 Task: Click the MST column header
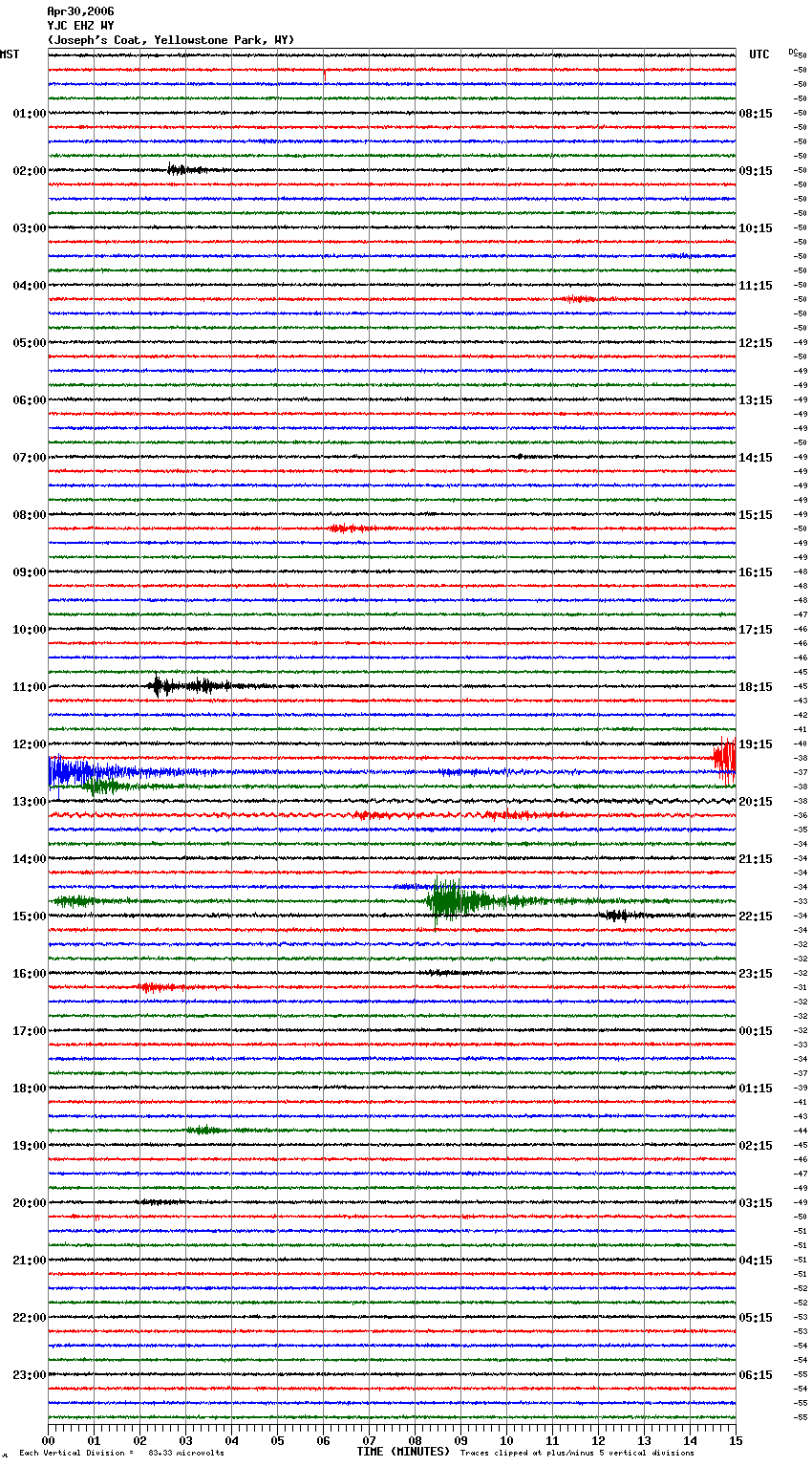[10, 54]
